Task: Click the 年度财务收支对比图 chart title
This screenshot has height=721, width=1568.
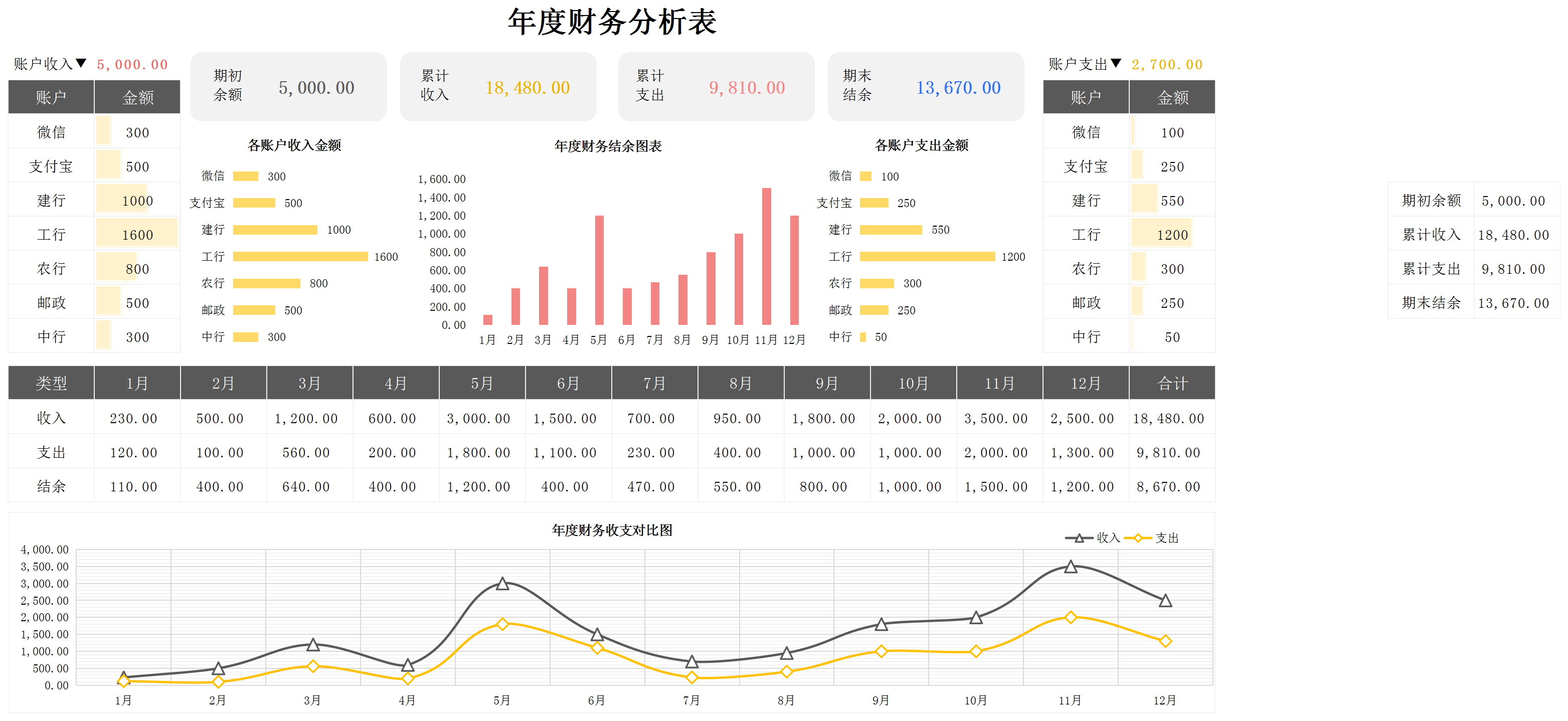Action: pos(612,530)
